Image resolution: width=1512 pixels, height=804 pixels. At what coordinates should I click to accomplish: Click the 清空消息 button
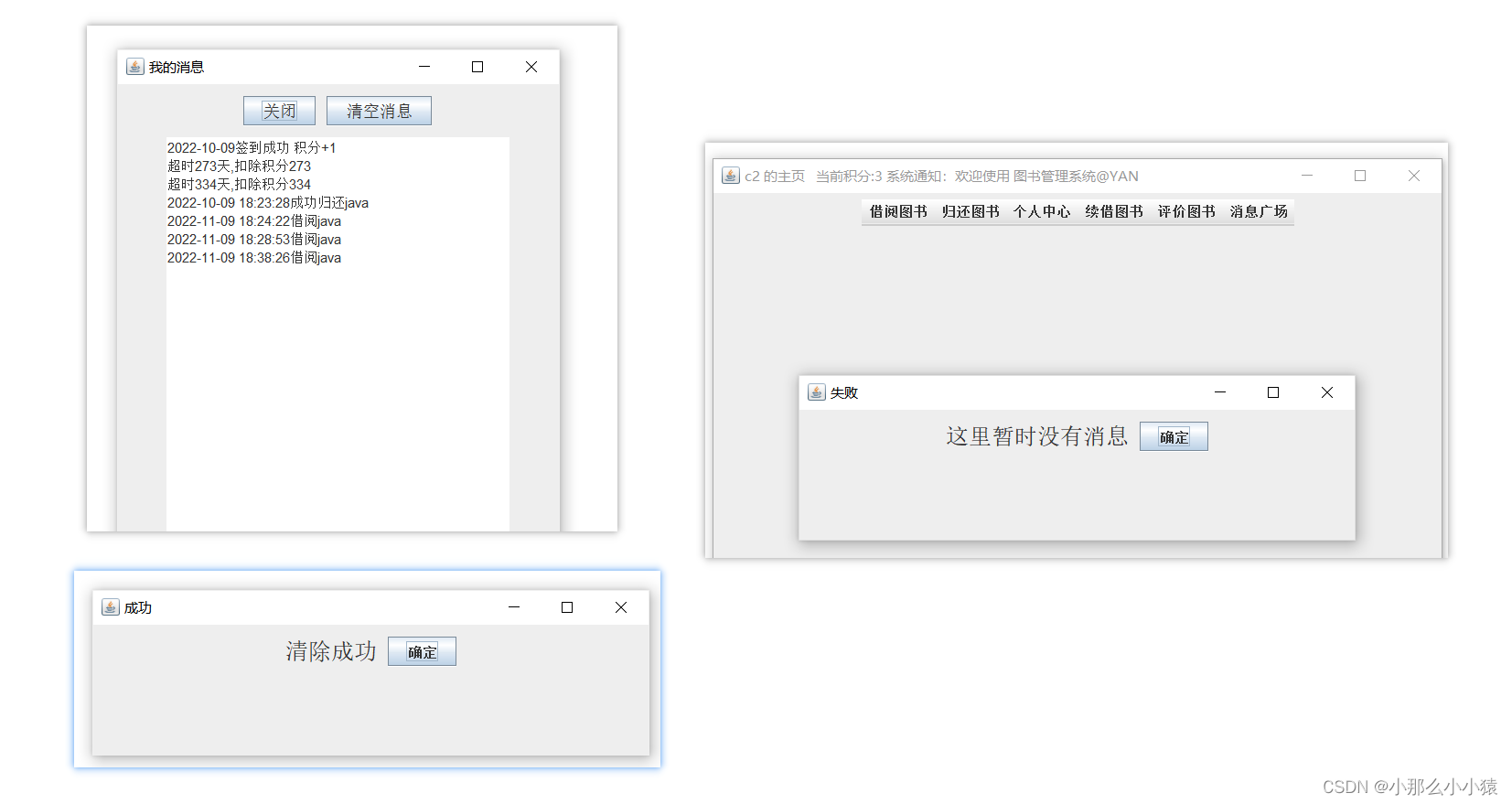(379, 111)
